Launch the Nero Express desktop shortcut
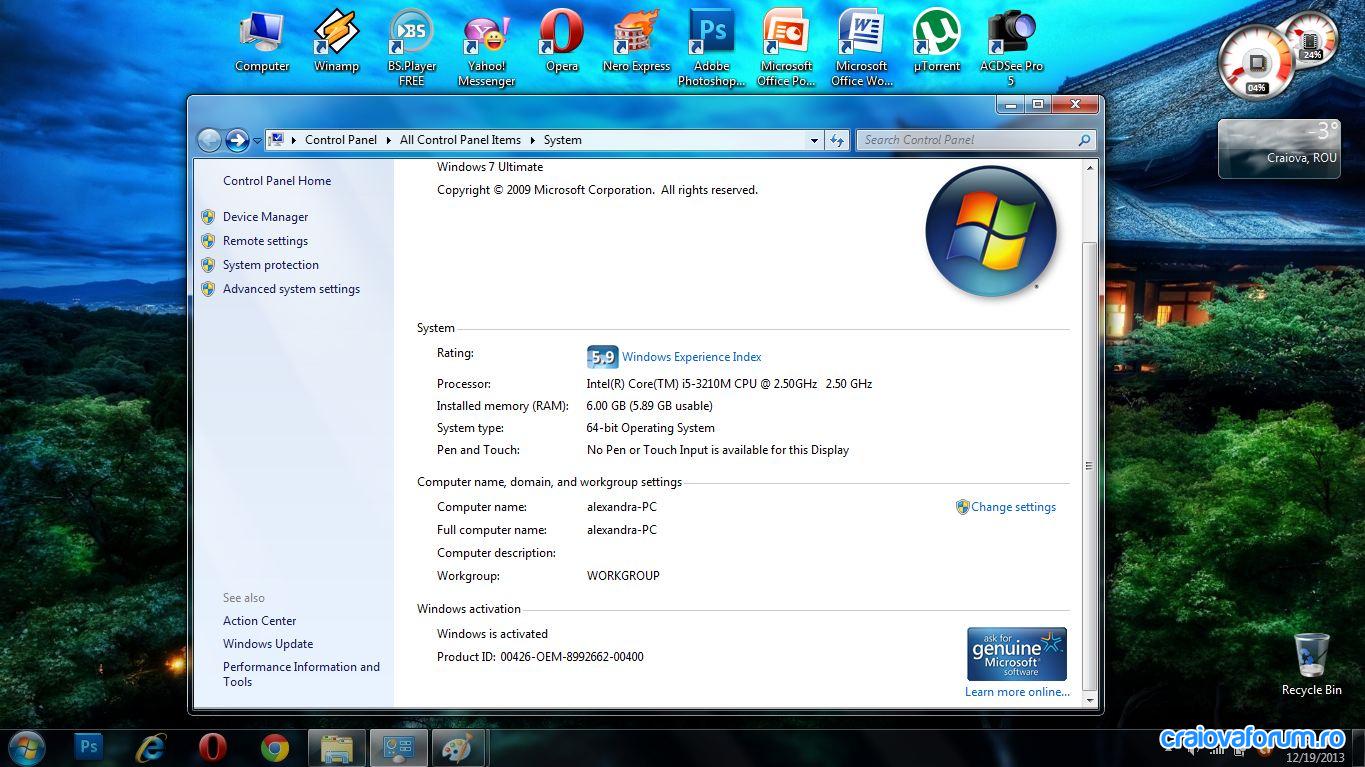 636,41
